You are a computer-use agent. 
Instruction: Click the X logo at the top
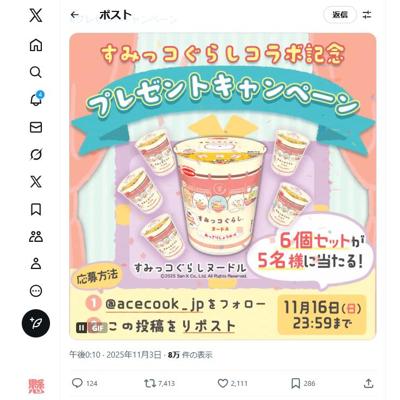[x=36, y=15]
